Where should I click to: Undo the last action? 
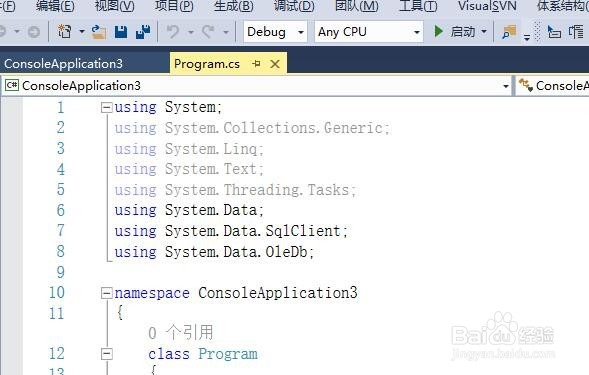click(x=173, y=32)
